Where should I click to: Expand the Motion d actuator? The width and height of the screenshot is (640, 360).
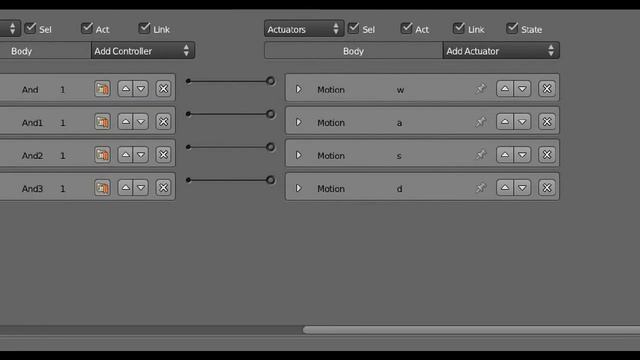click(x=299, y=188)
